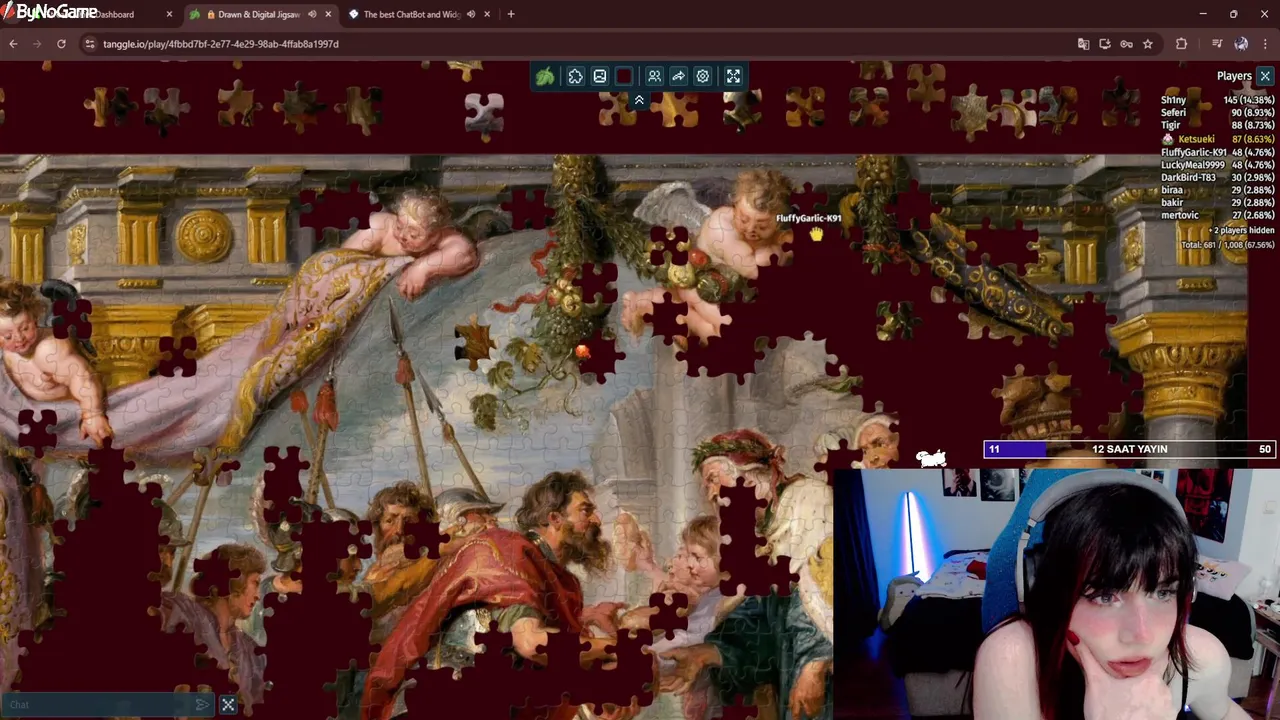Select player DarkBird-T83 in the list

pos(1217,177)
